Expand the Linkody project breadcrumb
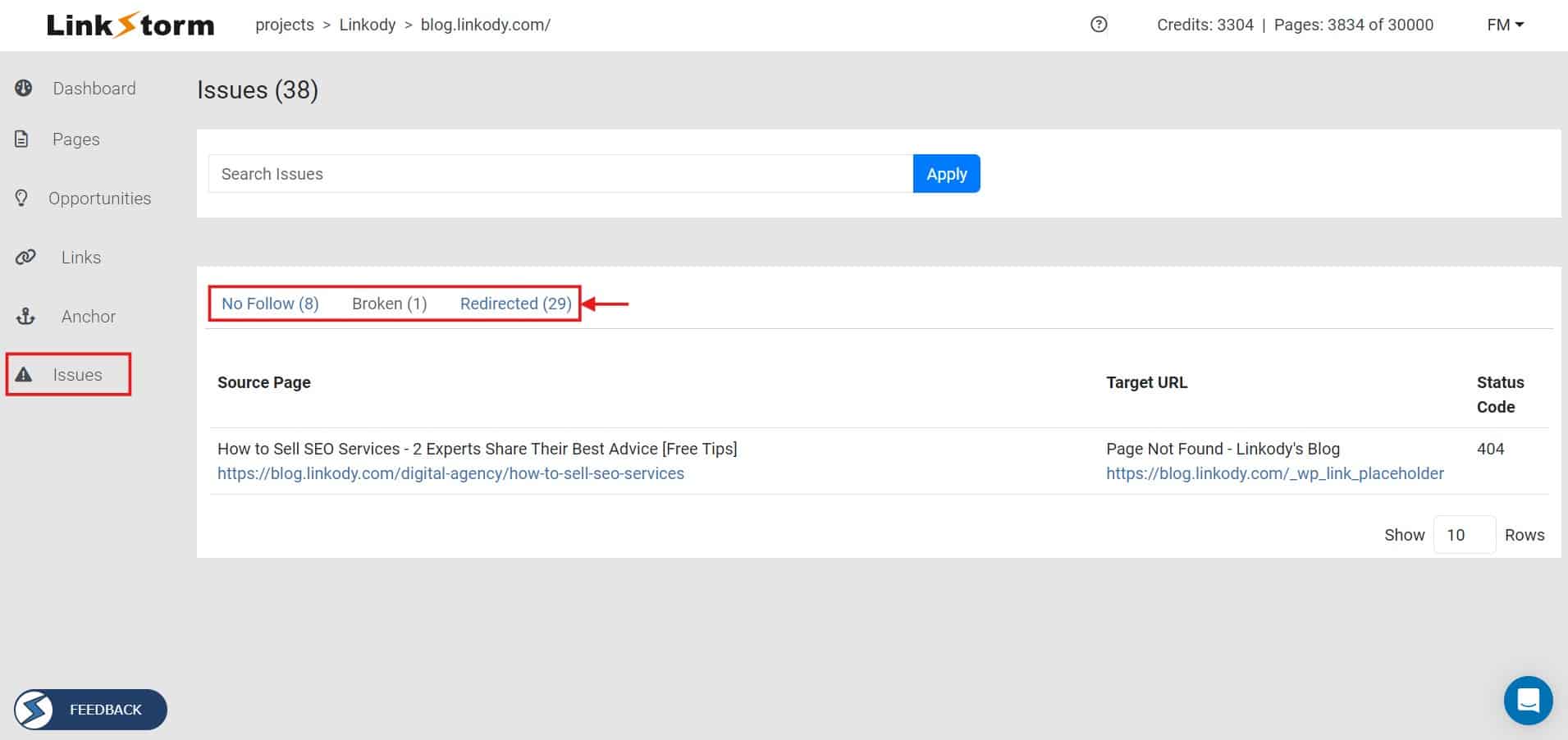 pyautogui.click(x=367, y=25)
